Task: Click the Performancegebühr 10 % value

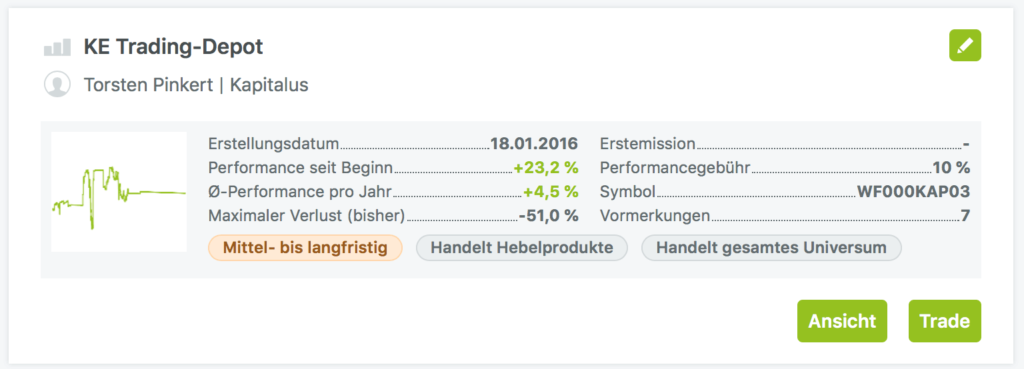Action: (x=952, y=168)
